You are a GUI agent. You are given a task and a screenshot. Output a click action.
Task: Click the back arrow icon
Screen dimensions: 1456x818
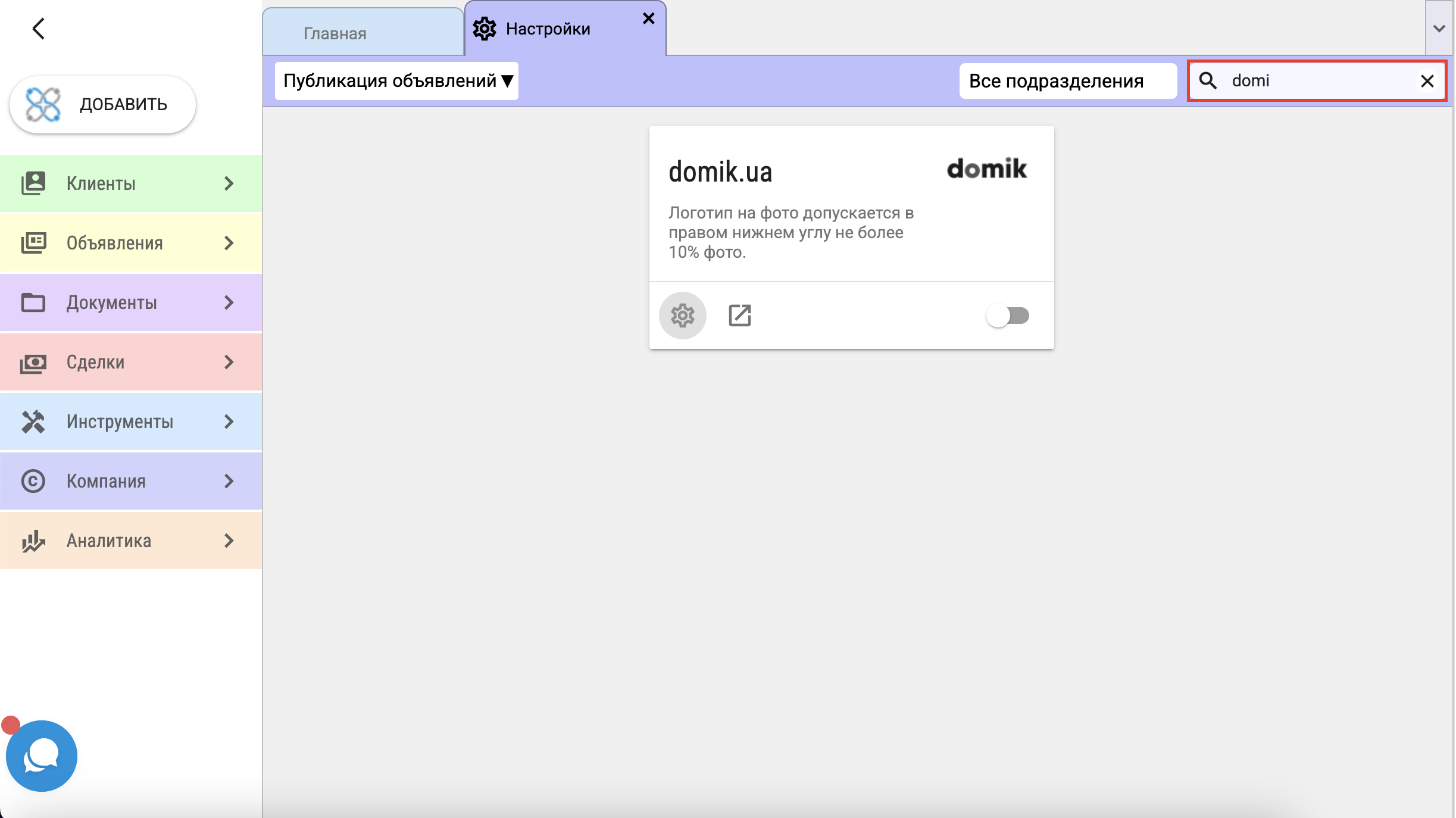click(39, 28)
